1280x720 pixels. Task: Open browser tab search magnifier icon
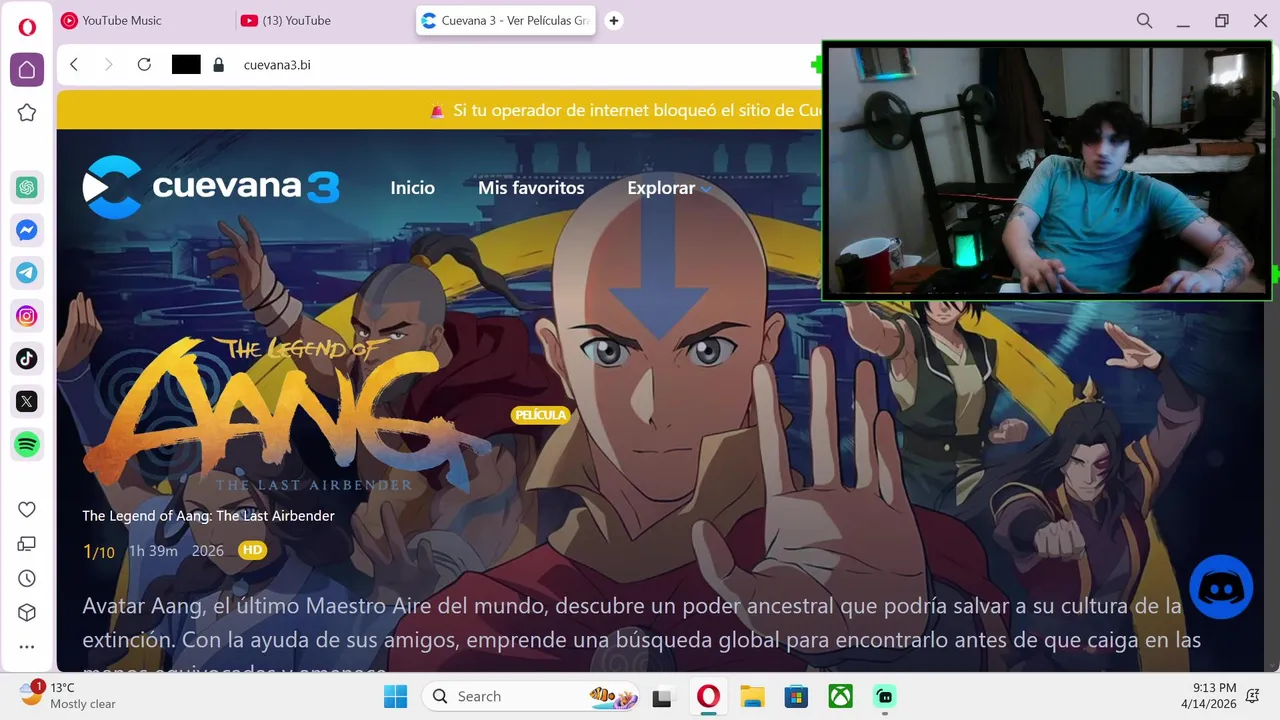coord(1145,20)
